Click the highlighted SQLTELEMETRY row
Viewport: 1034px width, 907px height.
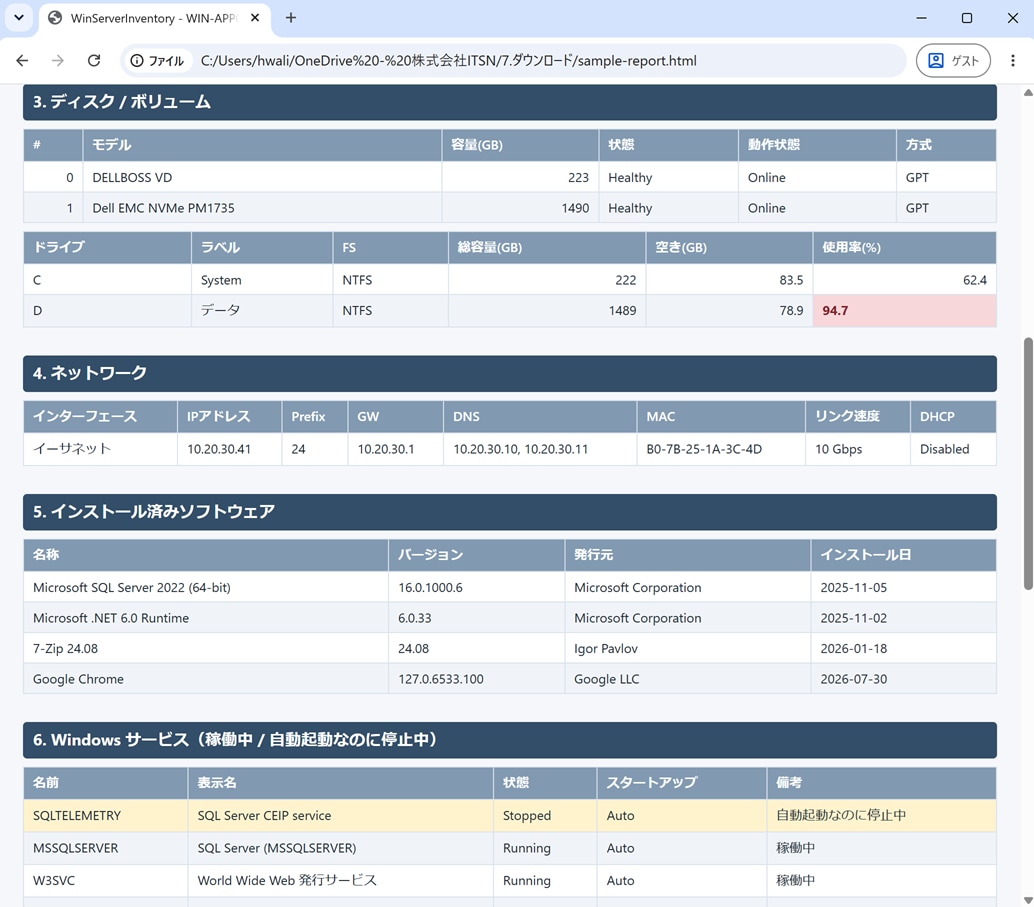[x=510, y=815]
